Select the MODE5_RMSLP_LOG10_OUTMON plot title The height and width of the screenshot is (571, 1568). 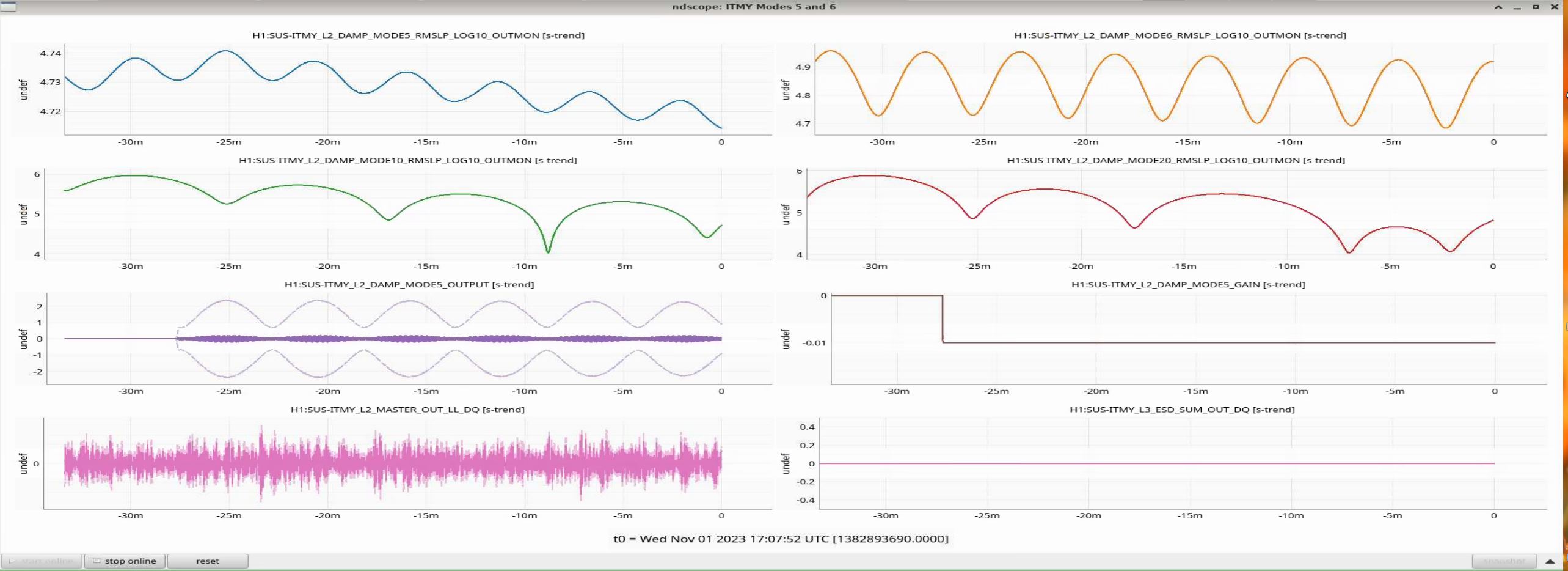tap(418, 35)
